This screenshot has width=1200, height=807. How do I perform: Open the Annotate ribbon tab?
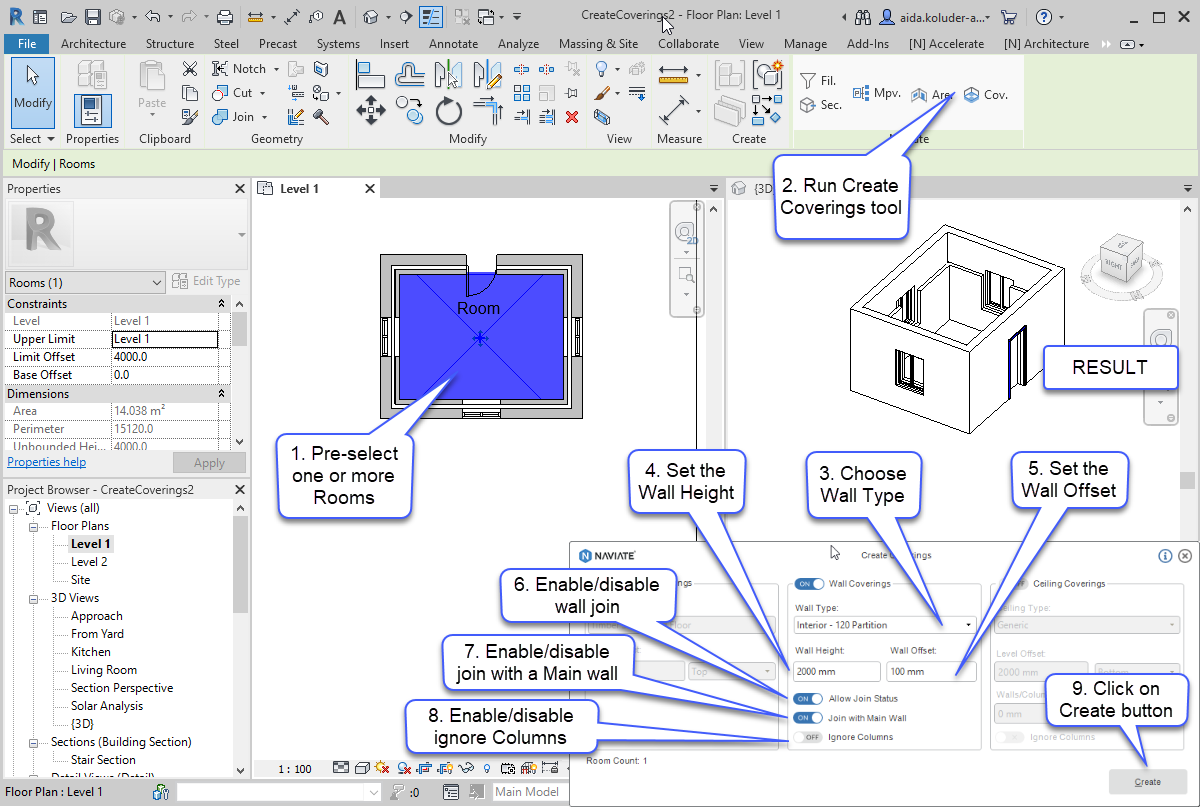point(453,44)
